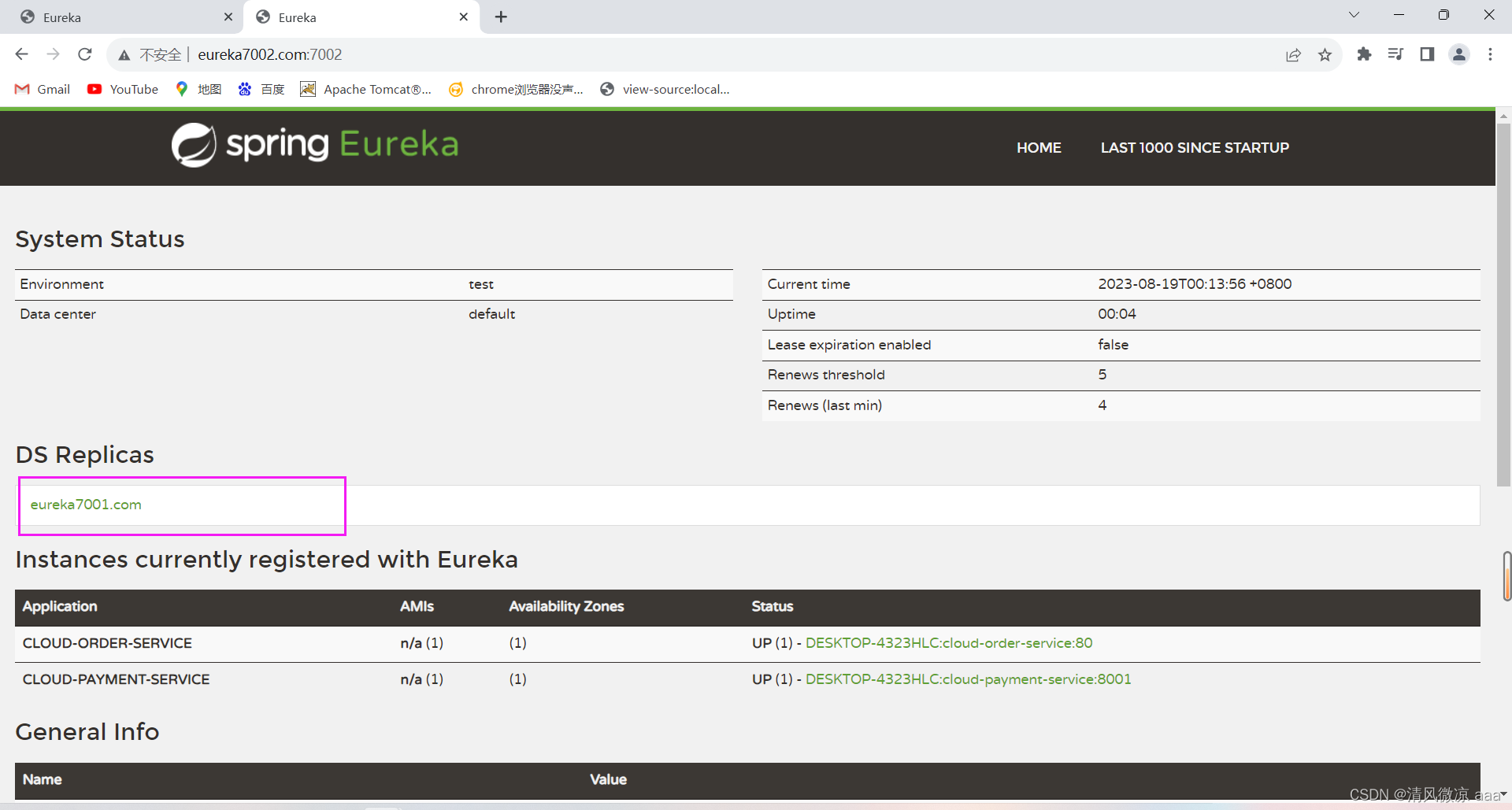Screen dimensions: 1512x810
Task: Open the Gmail bookmark
Action: click(43, 89)
